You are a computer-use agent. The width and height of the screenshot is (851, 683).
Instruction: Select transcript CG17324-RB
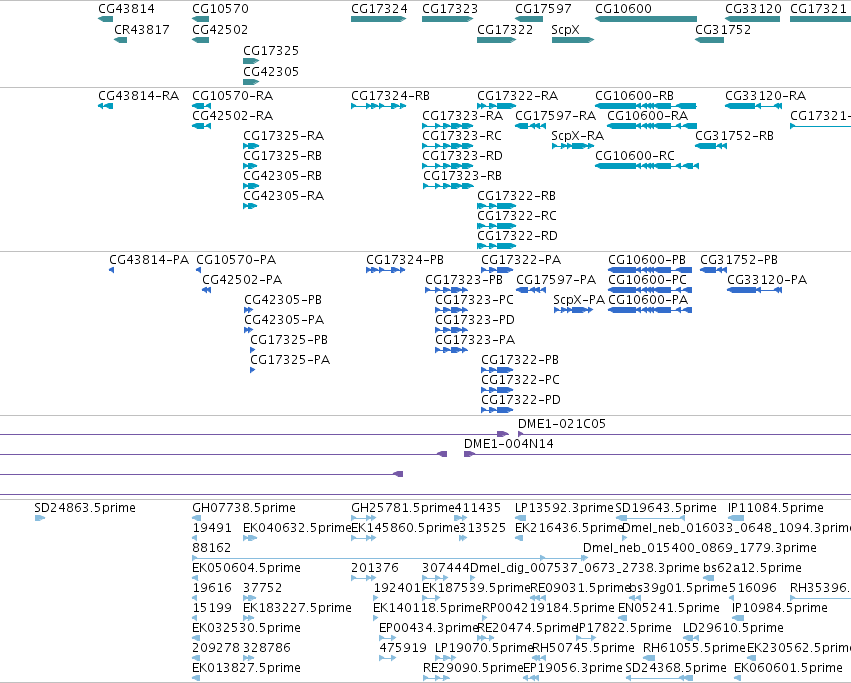(x=378, y=106)
